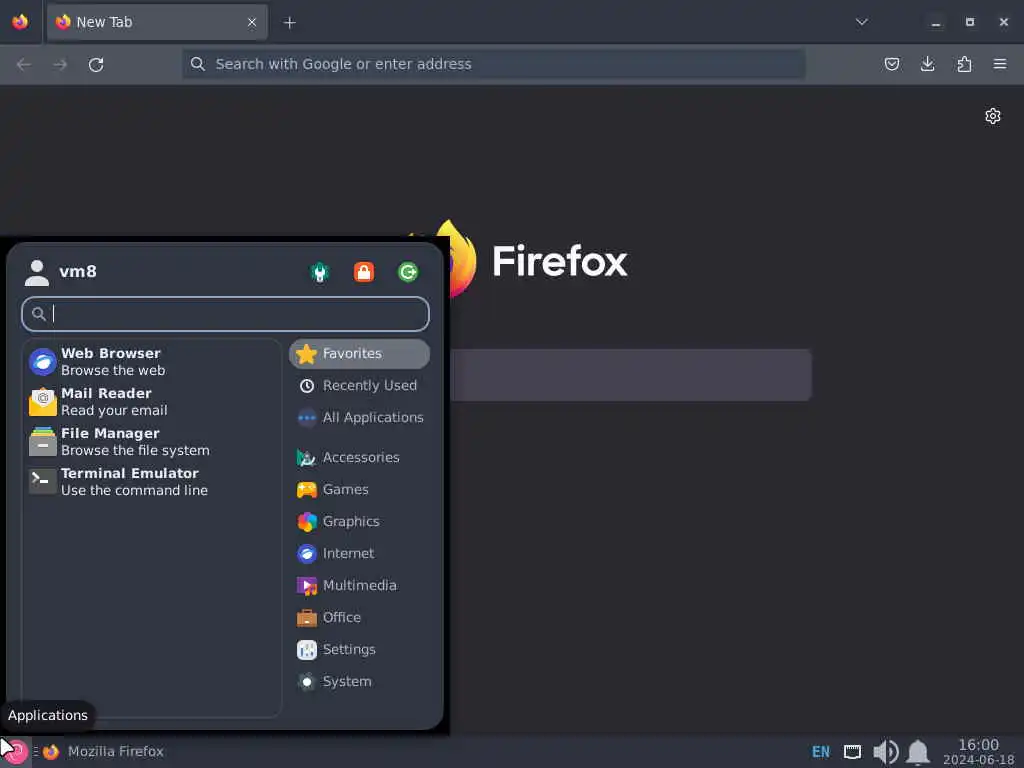The image size is (1024, 768).
Task: Click the vm8 user avatar icon
Action: coord(37,272)
